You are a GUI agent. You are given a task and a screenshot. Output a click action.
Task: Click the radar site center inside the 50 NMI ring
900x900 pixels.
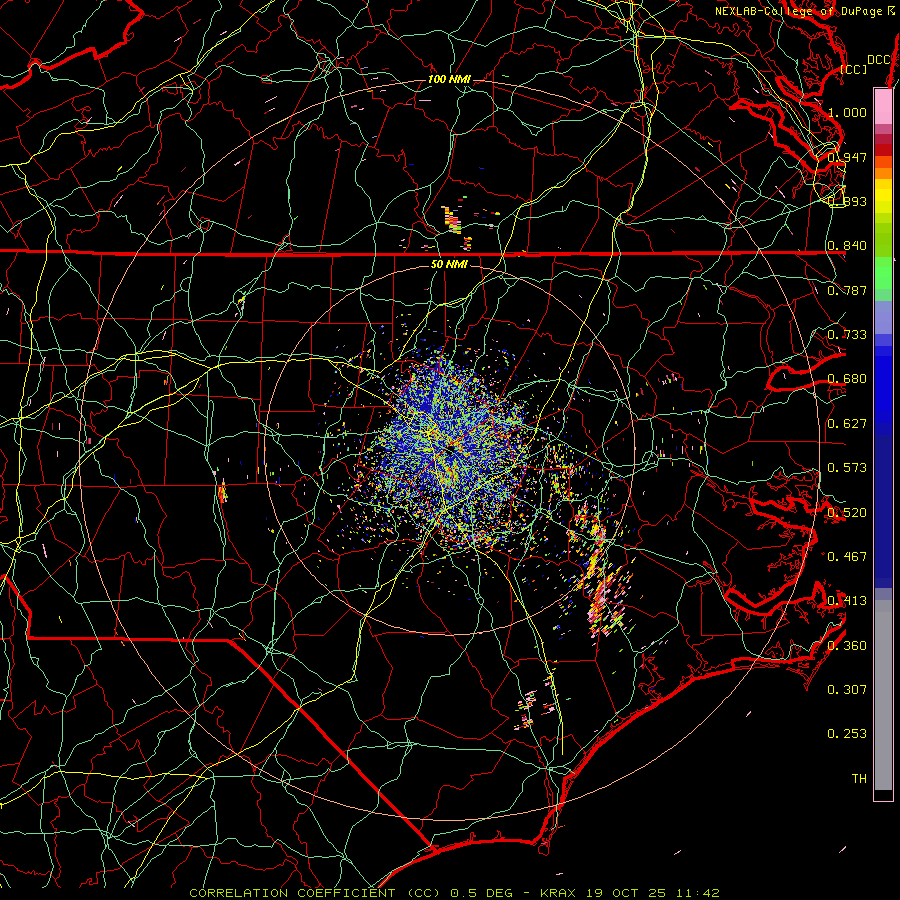[451, 451]
